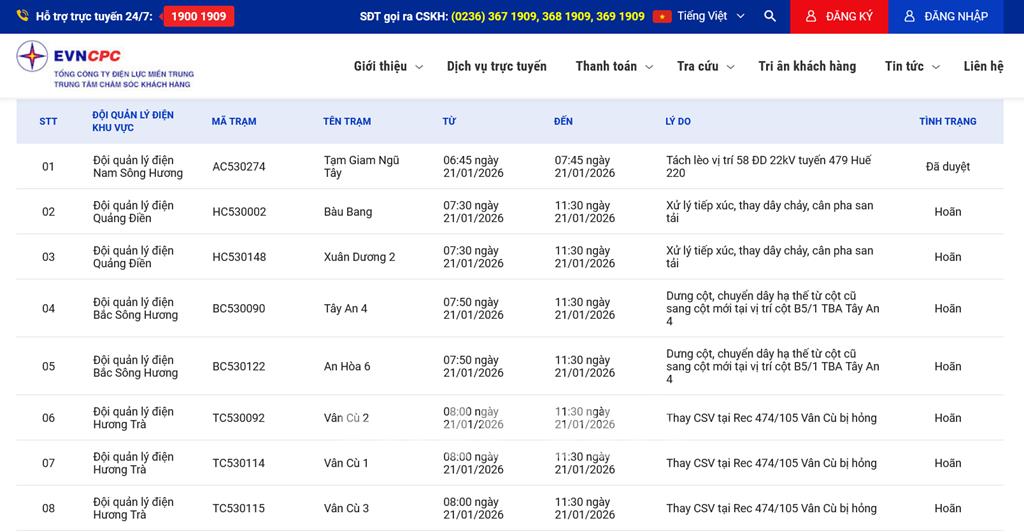Expand the Giới thiệu menu
The image size is (1024, 532).
tap(388, 67)
